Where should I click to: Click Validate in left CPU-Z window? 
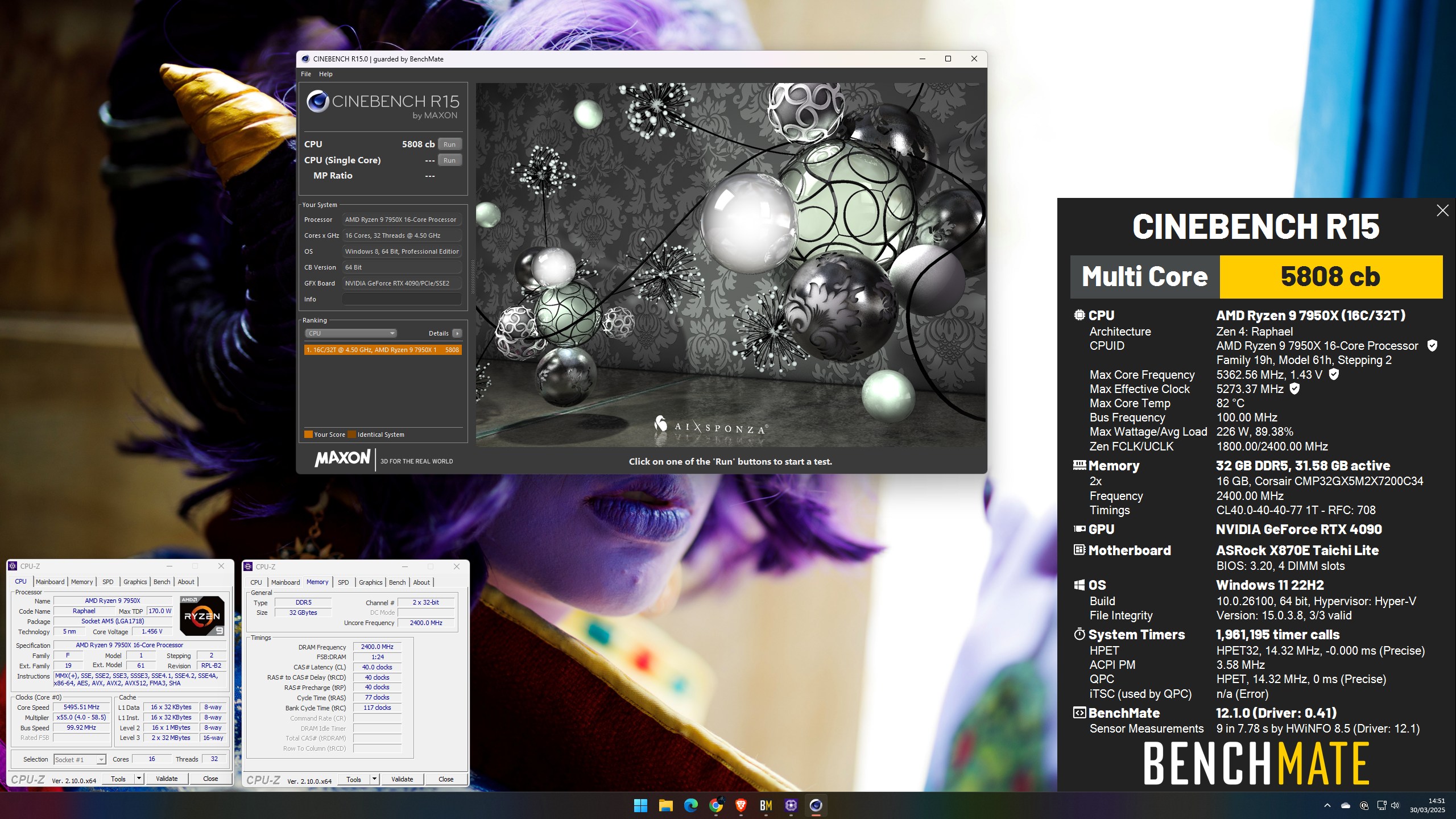click(167, 779)
